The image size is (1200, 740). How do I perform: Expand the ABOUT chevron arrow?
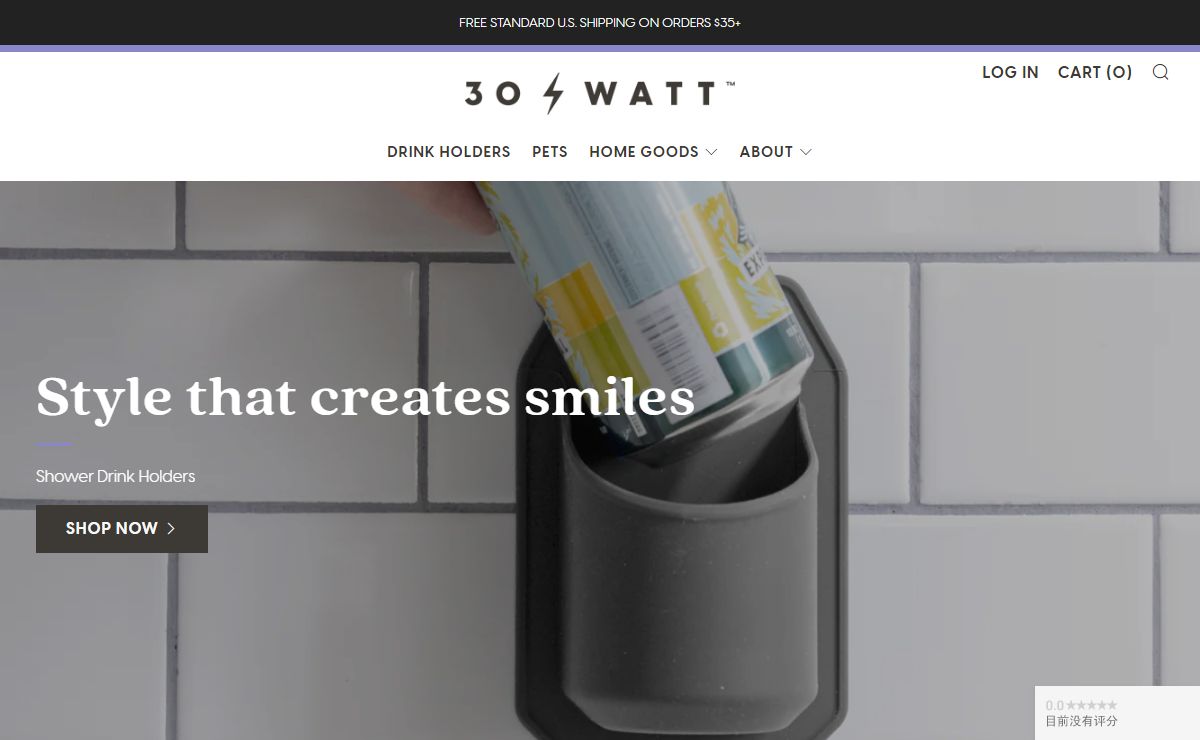coord(806,152)
